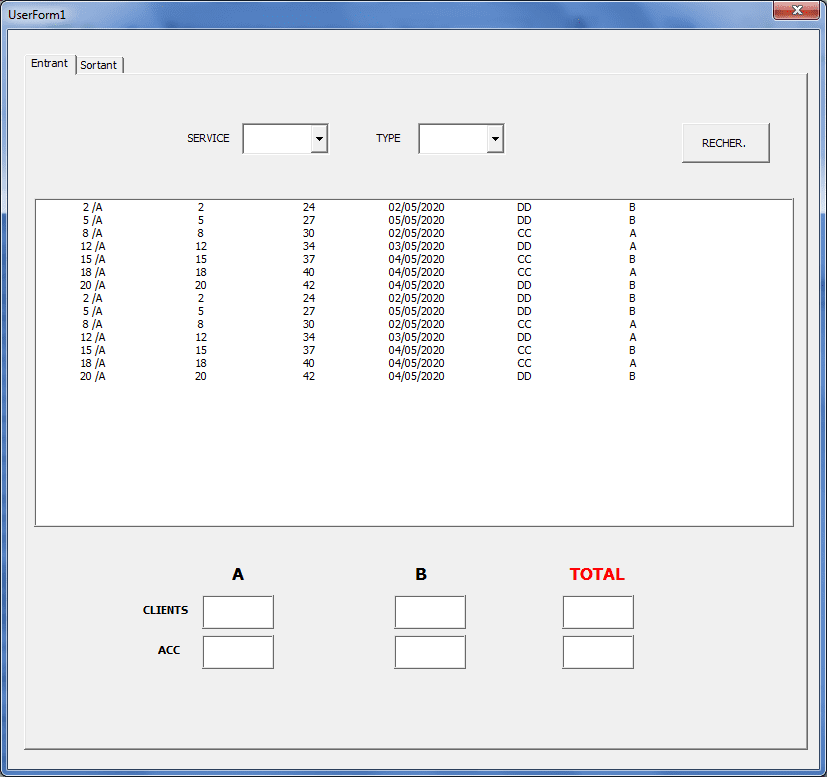Focus the ACC field under column B
The image size is (827, 777).
[x=430, y=652]
